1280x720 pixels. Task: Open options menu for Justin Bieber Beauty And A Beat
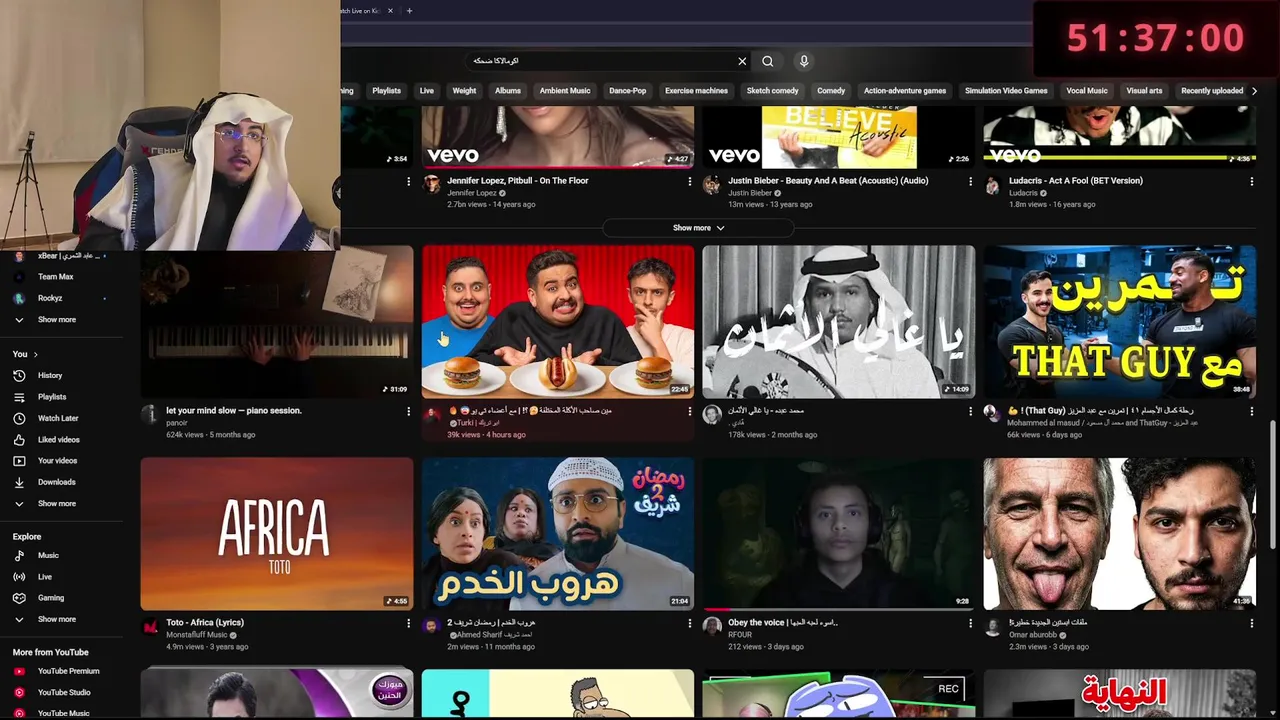(x=970, y=182)
